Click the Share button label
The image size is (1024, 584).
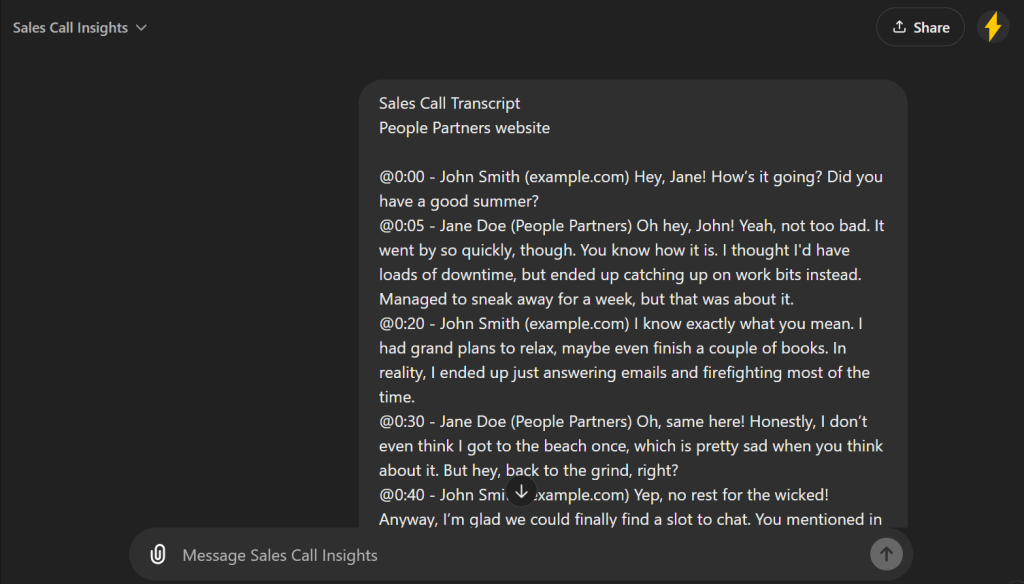click(931, 28)
